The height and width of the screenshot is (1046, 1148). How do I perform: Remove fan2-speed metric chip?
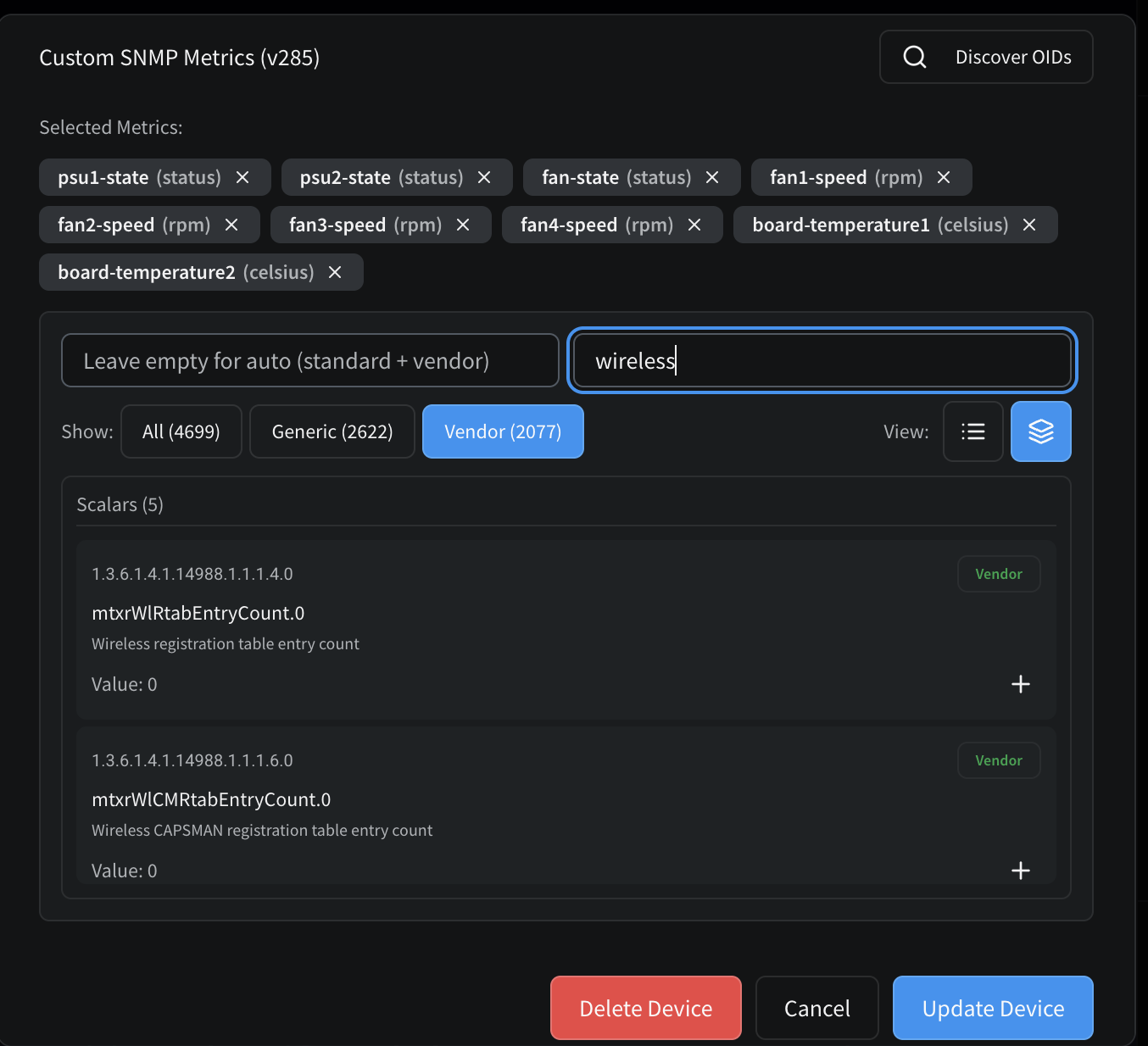coord(231,225)
